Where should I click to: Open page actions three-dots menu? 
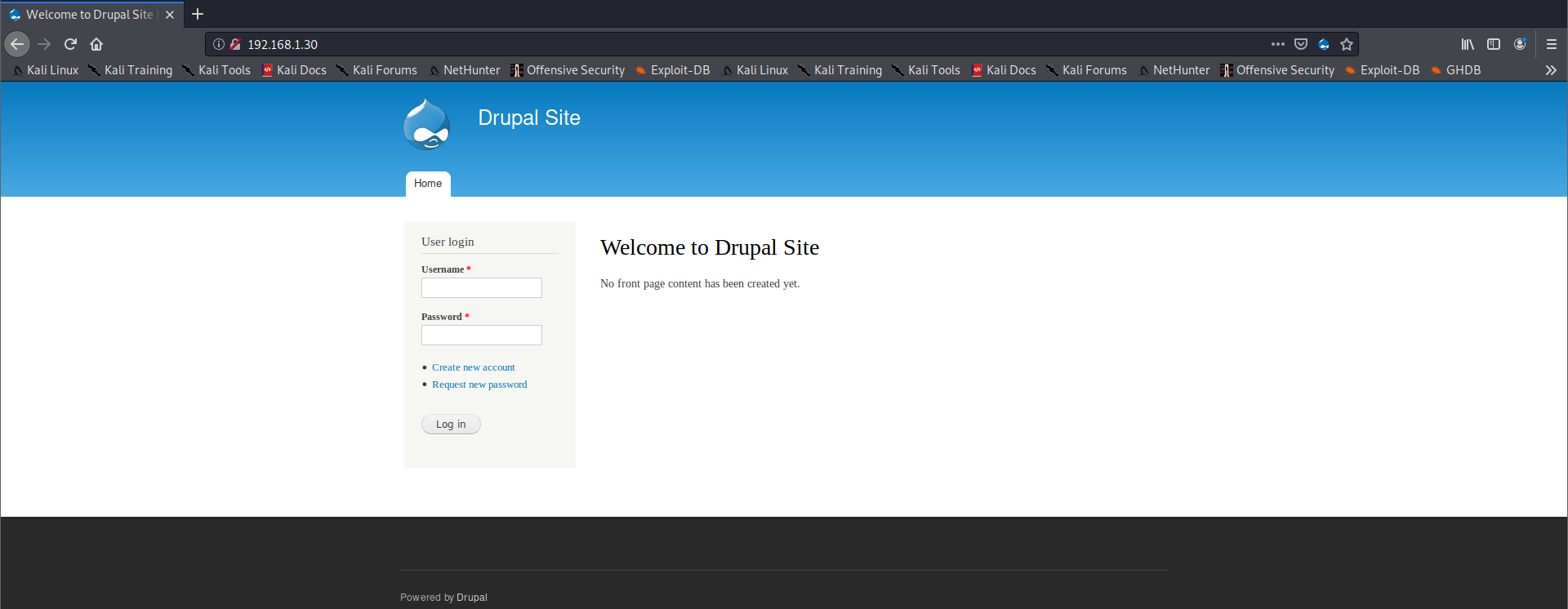tap(1278, 44)
